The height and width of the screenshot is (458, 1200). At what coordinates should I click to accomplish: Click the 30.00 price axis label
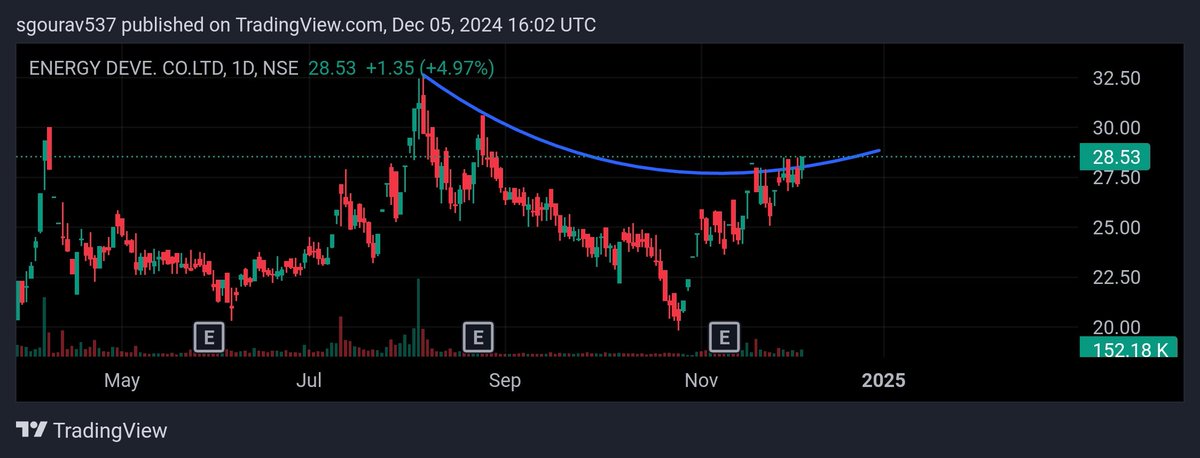1117,128
